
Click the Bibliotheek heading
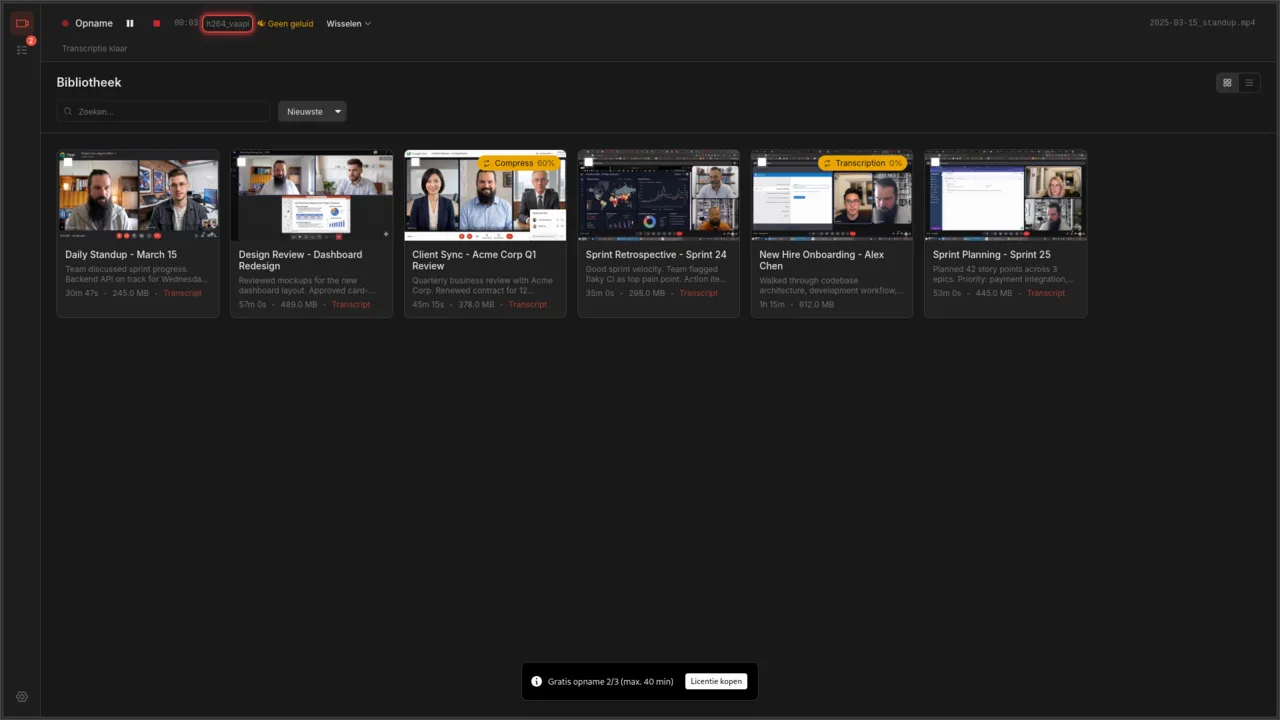(x=89, y=82)
